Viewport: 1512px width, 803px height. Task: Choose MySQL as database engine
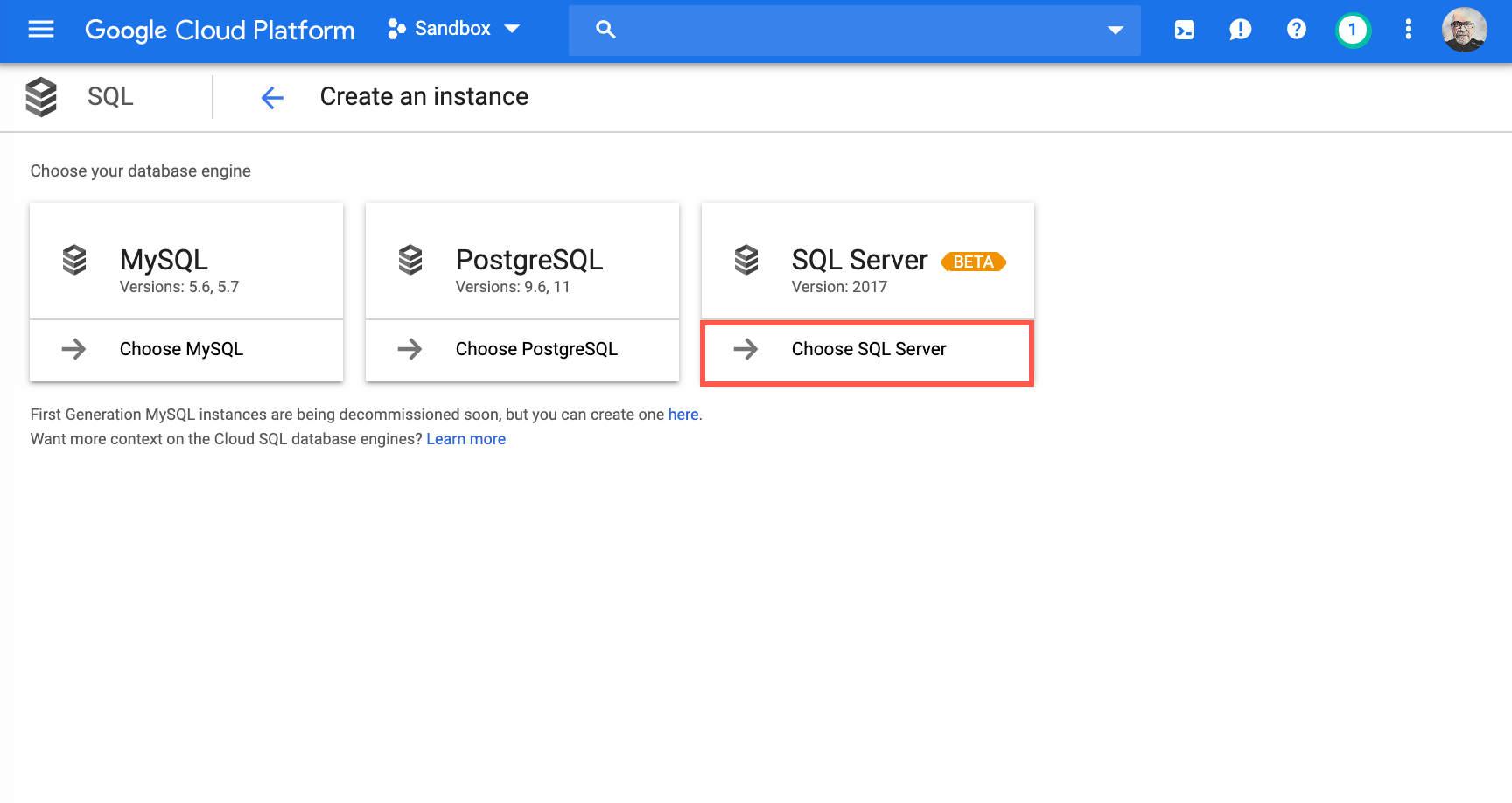(181, 350)
